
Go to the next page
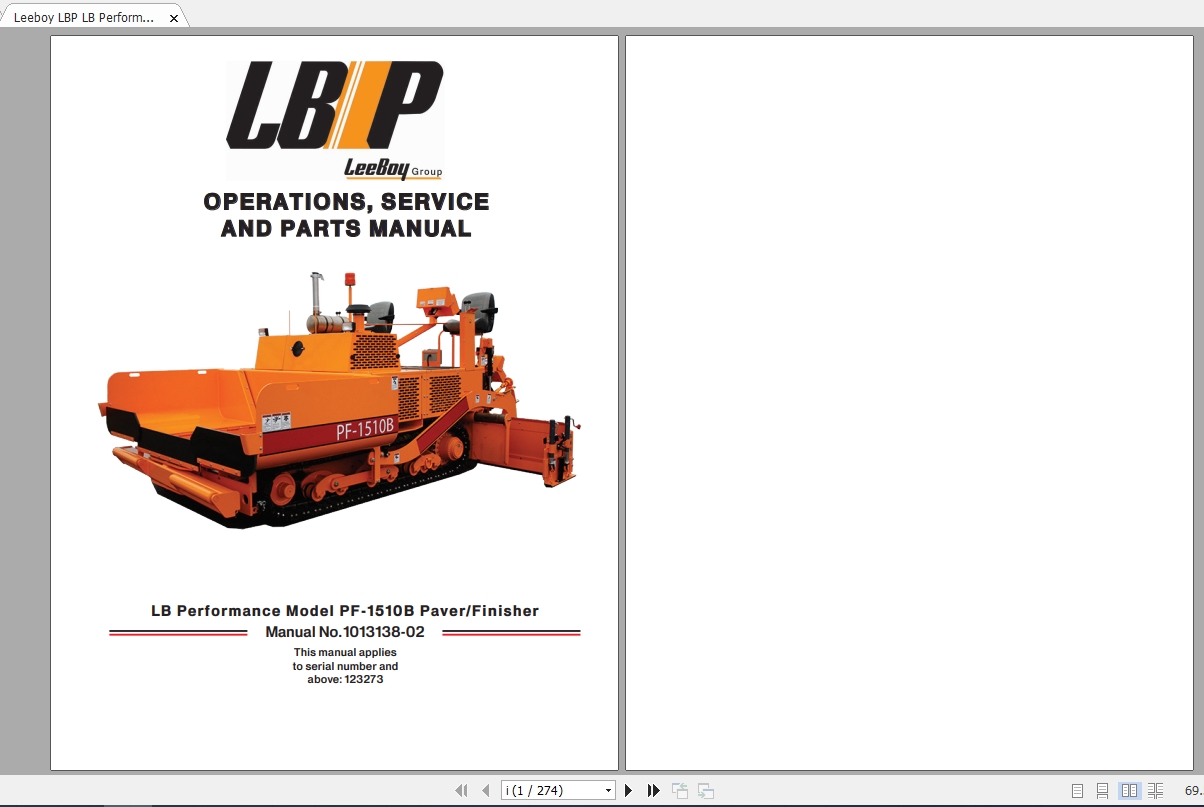coord(628,790)
